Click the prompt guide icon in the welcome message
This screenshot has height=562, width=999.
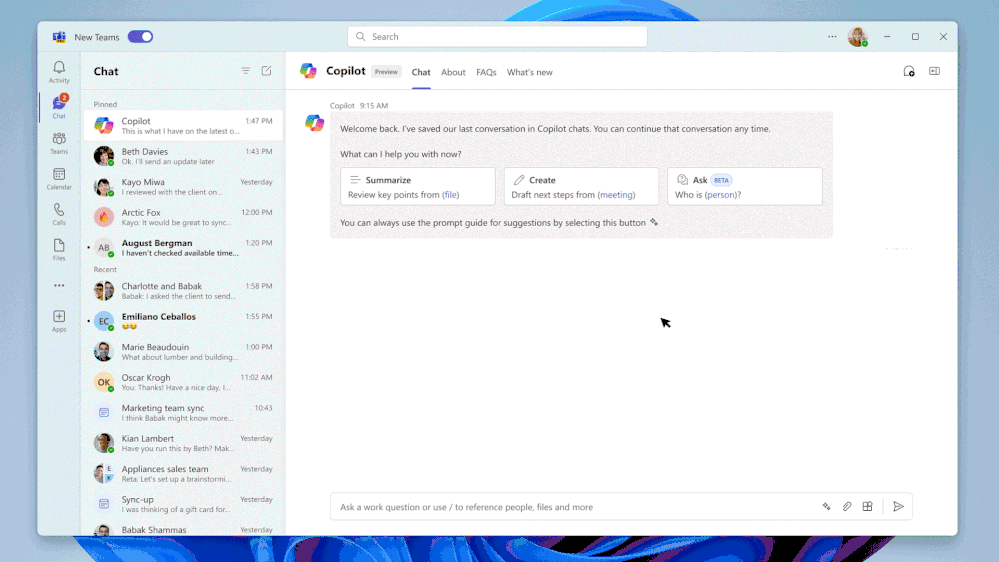(x=654, y=222)
